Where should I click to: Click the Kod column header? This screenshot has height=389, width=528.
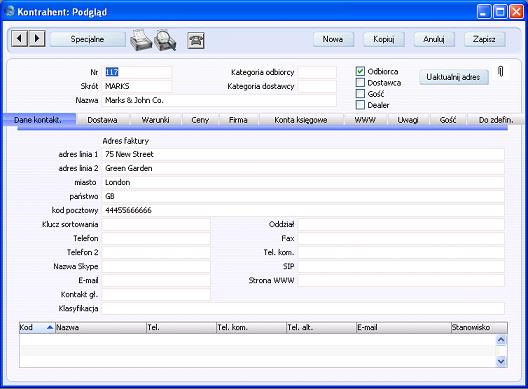click(x=37, y=327)
